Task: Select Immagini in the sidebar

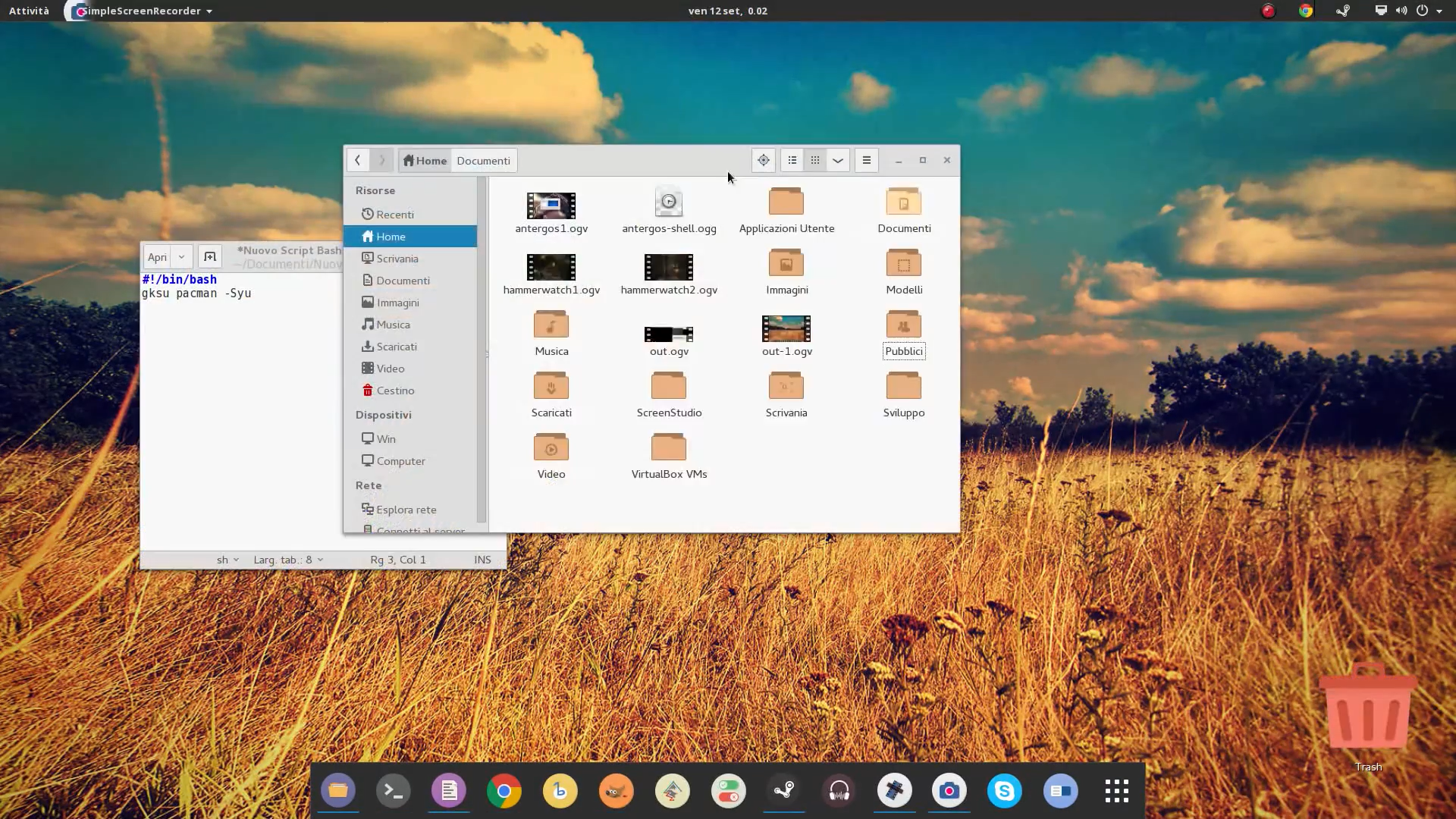Action: coord(410,303)
